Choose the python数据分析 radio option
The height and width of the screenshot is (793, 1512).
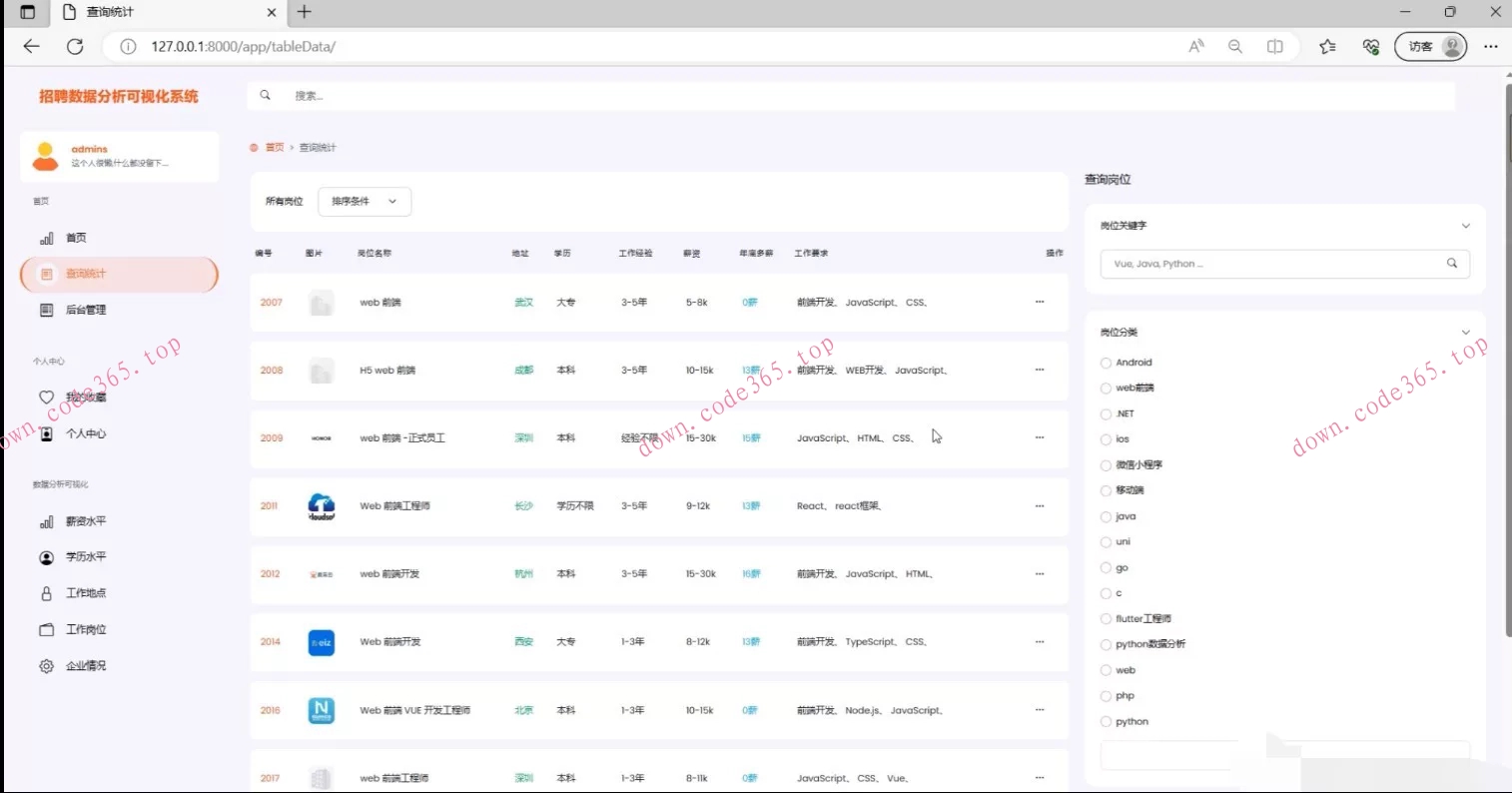1106,645
